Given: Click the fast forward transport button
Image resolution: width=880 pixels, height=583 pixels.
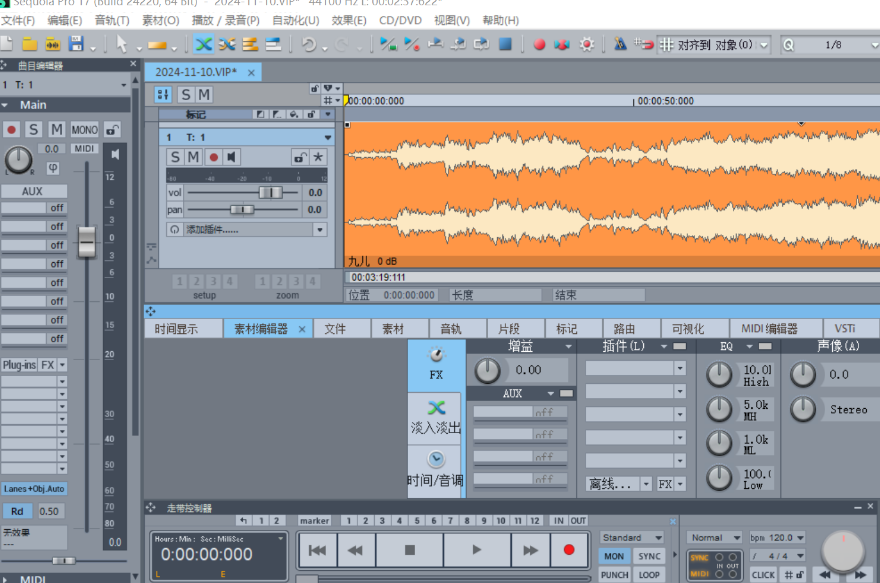Looking at the screenshot, I should pos(530,550).
